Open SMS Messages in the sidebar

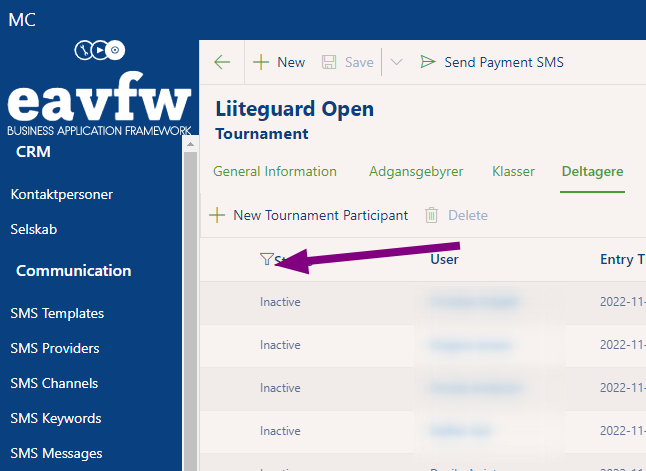click(56, 454)
